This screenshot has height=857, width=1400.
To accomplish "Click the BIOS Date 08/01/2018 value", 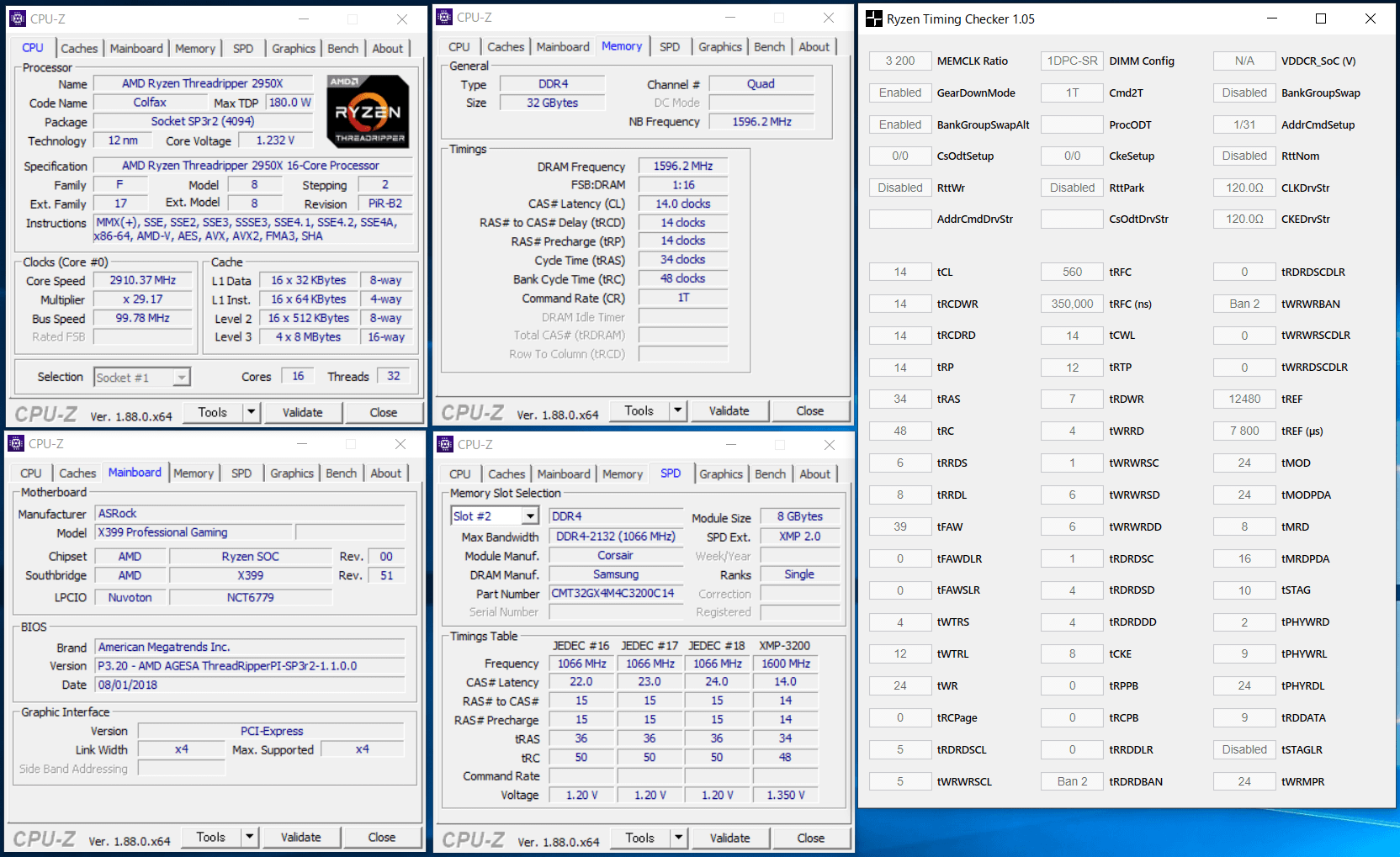I will (x=250, y=685).
